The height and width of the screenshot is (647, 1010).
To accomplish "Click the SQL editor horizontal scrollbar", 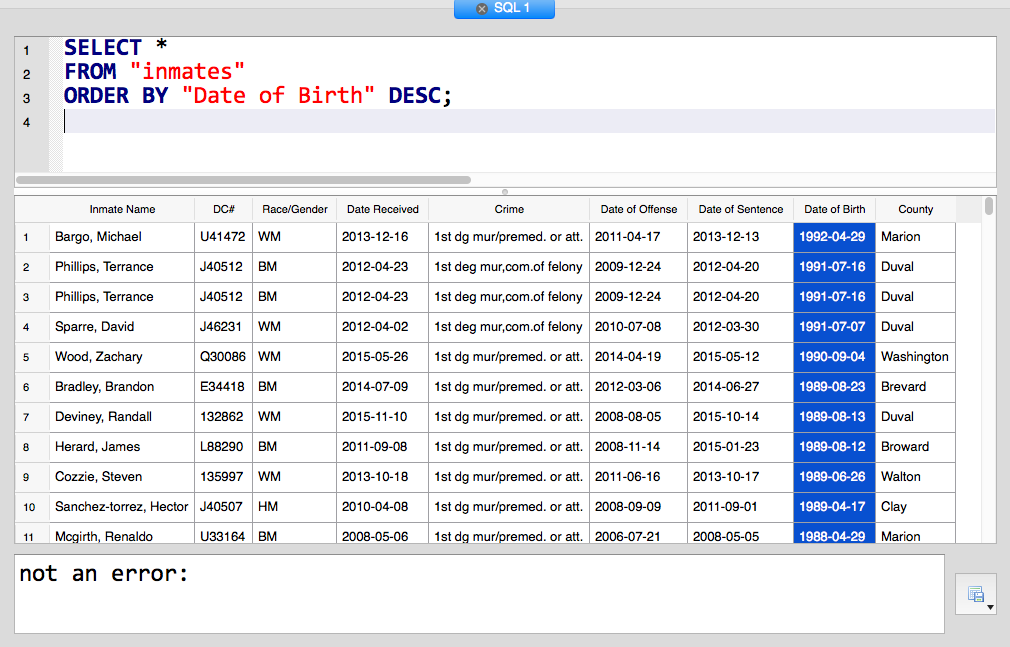I will click(x=243, y=180).
